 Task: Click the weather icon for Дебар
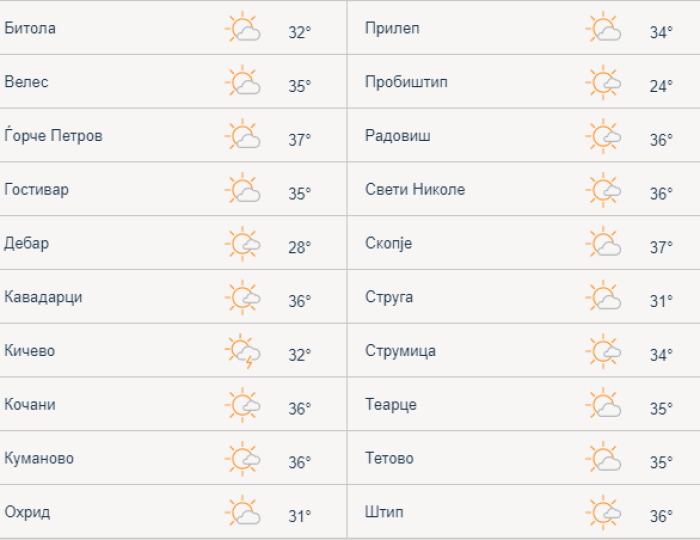click(x=243, y=243)
